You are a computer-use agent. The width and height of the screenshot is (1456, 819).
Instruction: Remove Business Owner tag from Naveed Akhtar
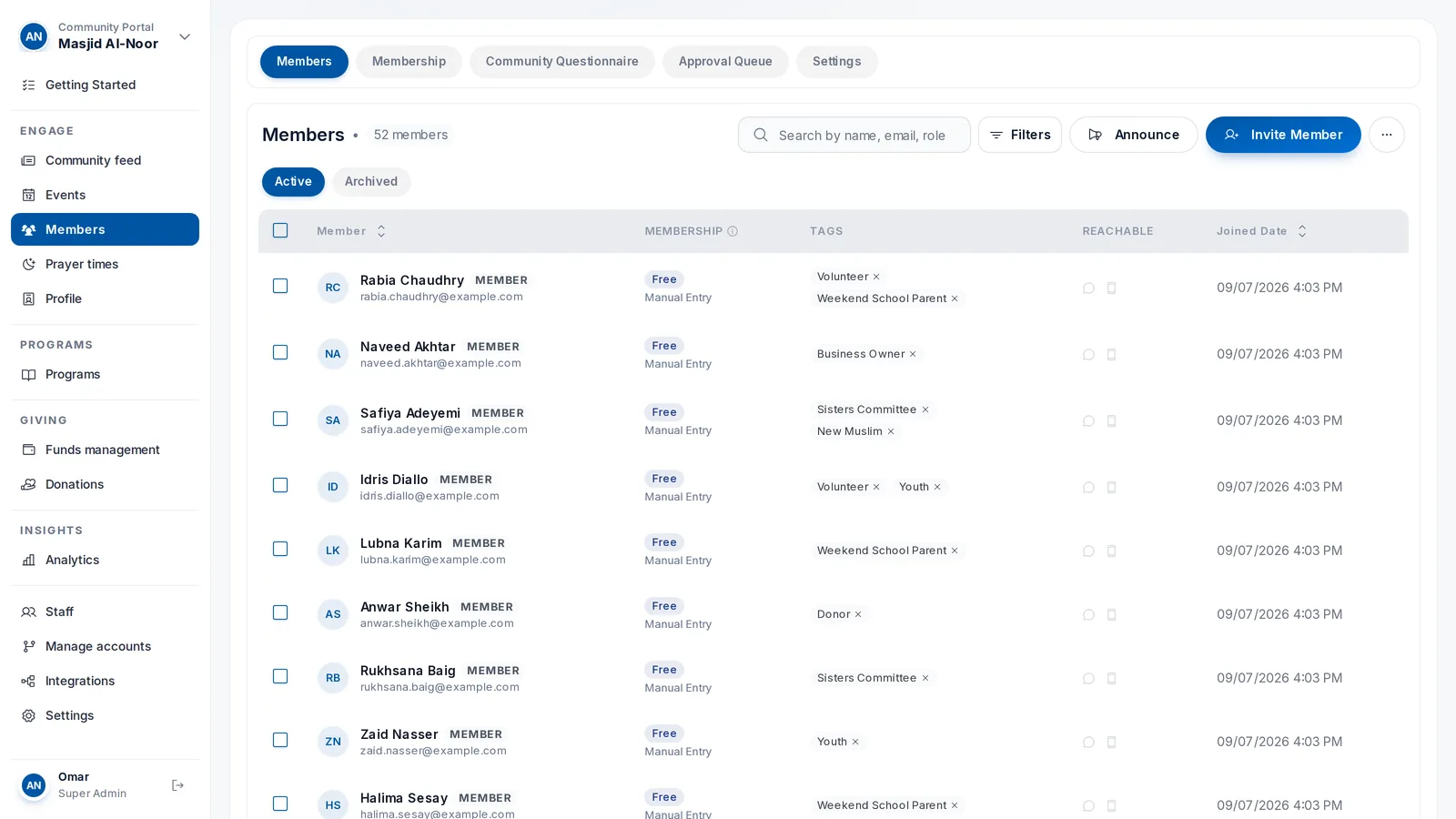[913, 354]
